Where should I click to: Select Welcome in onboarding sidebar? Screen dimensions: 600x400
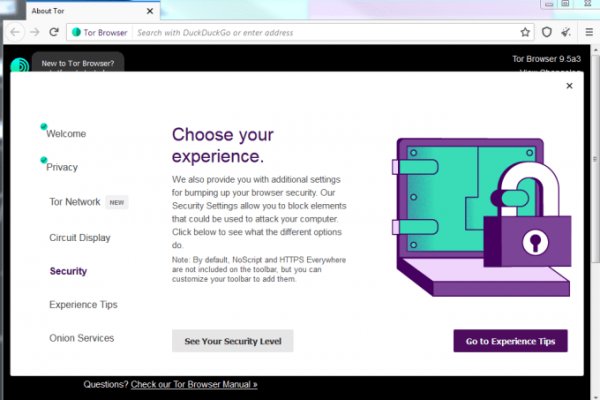pyautogui.click(x=66, y=134)
